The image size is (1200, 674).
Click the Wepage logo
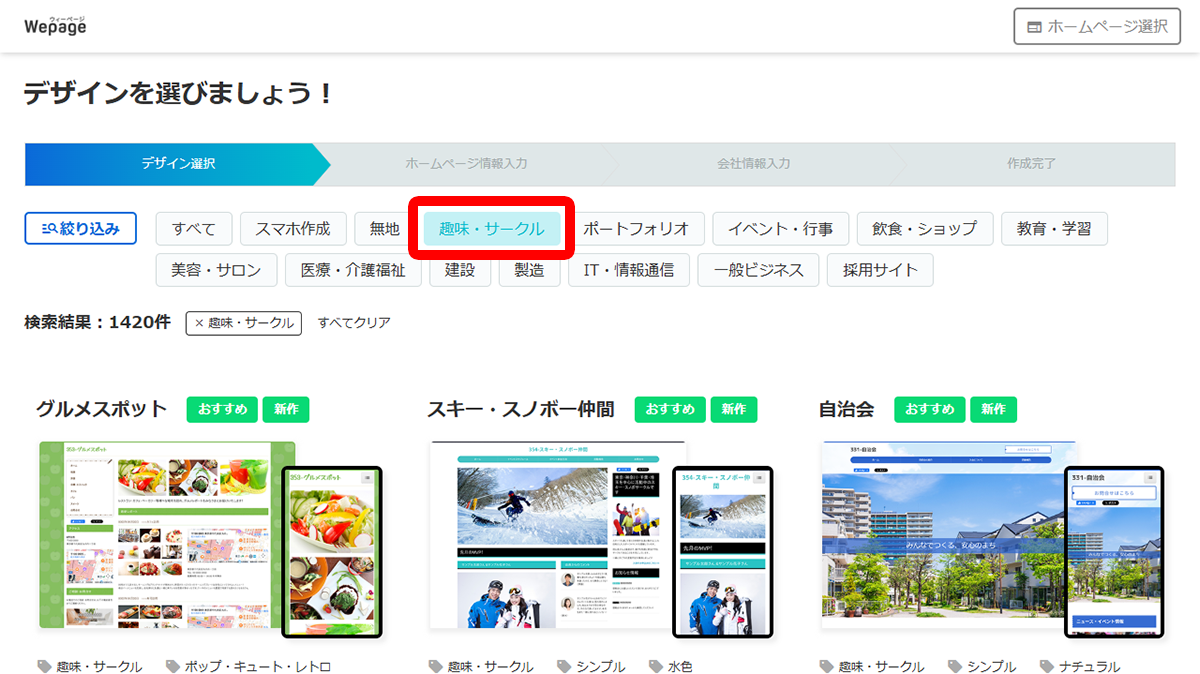(x=57, y=26)
